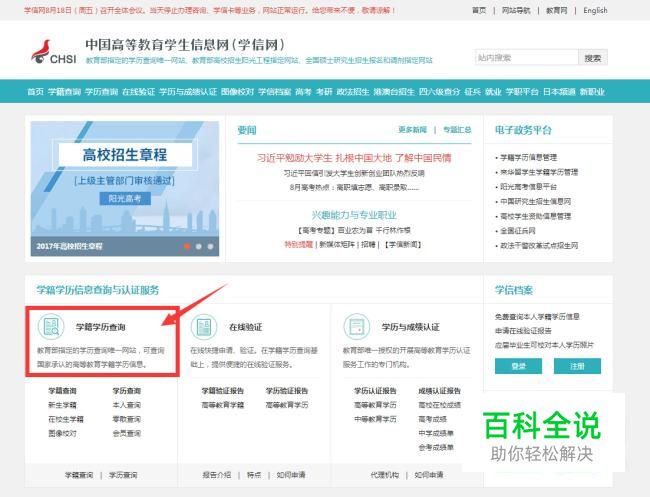Open 学籍学历信息管理 platform link
650x497 pixels.
coord(528,158)
